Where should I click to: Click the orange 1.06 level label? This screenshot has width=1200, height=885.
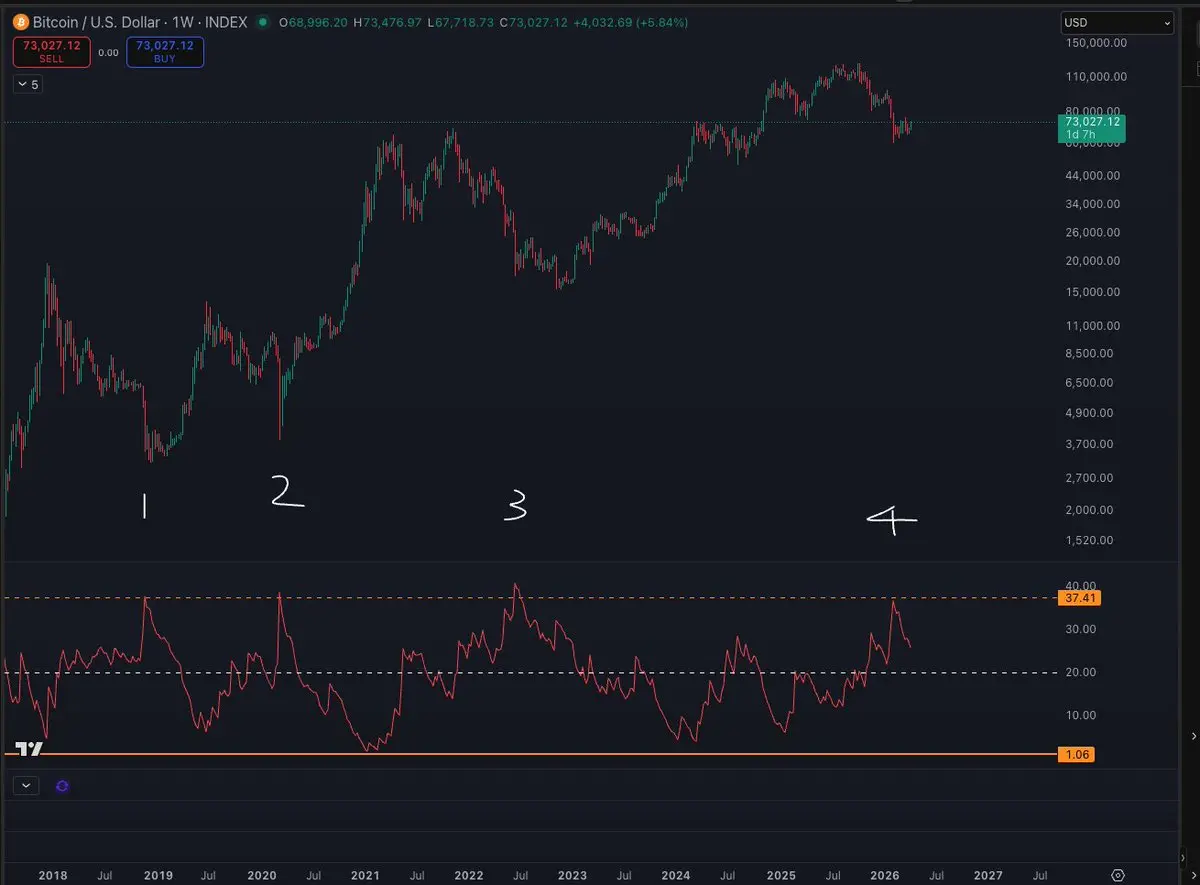click(x=1075, y=755)
